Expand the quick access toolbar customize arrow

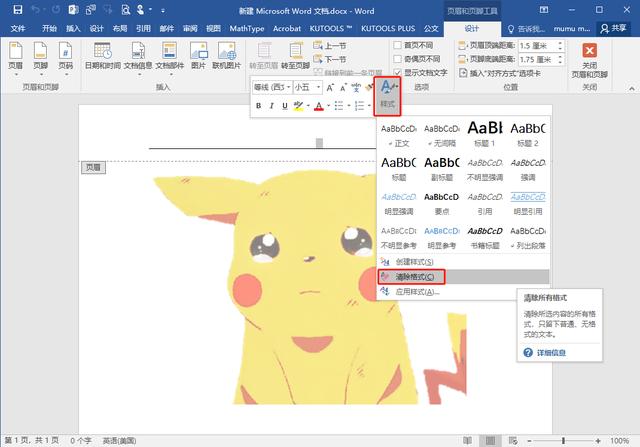163,10
